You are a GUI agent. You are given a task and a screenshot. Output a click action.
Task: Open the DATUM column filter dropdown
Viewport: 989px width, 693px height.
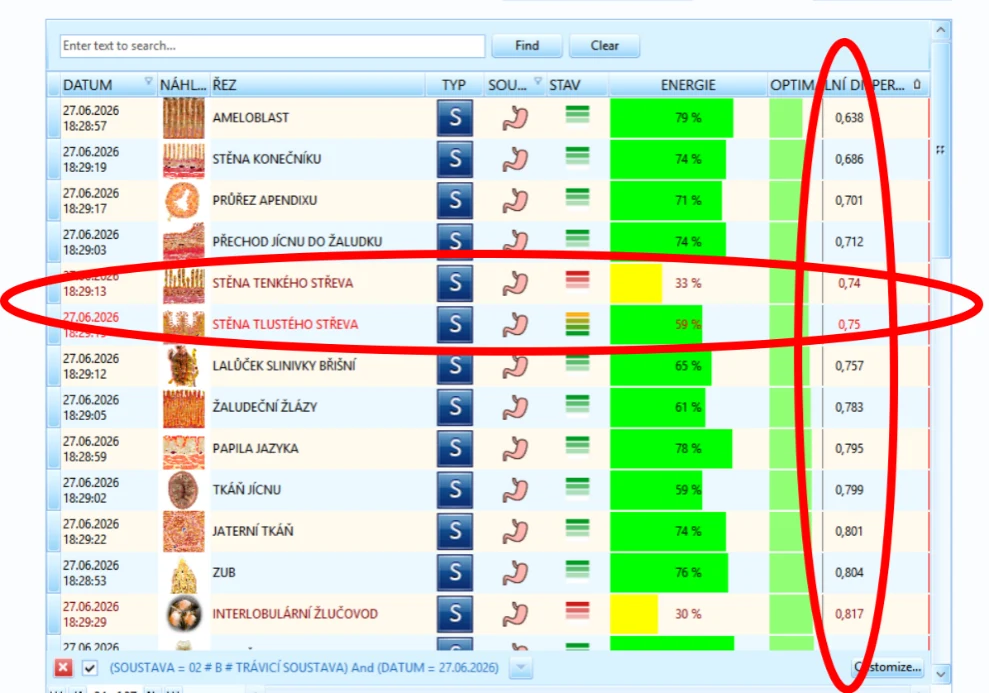[148, 81]
